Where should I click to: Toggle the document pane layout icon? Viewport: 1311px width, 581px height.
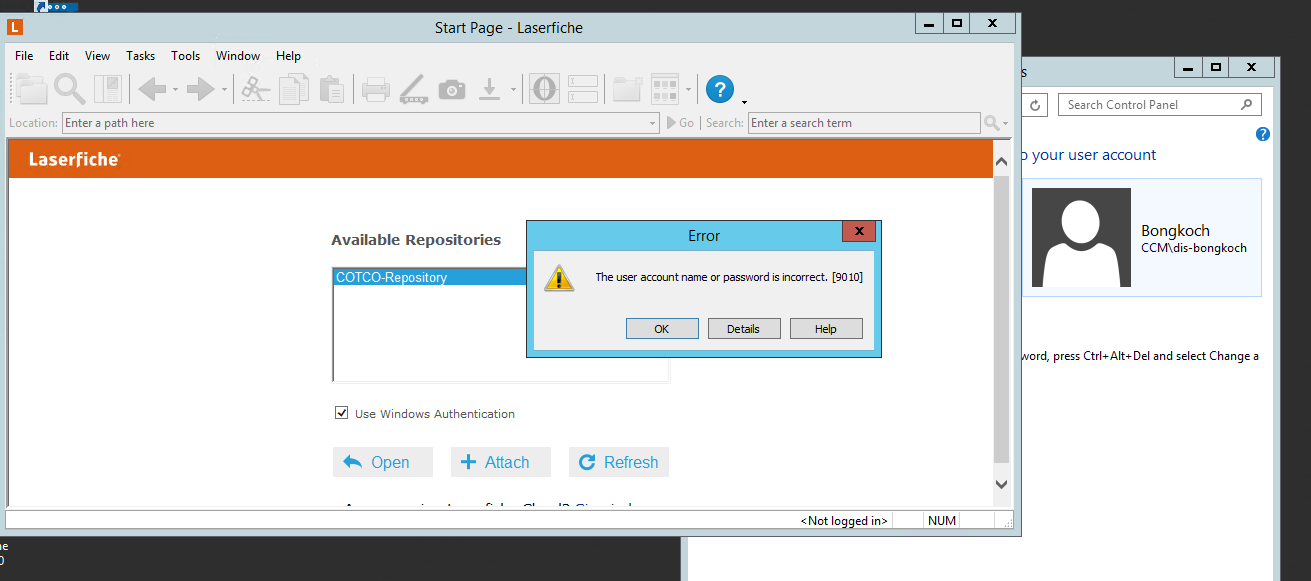click(x=108, y=89)
